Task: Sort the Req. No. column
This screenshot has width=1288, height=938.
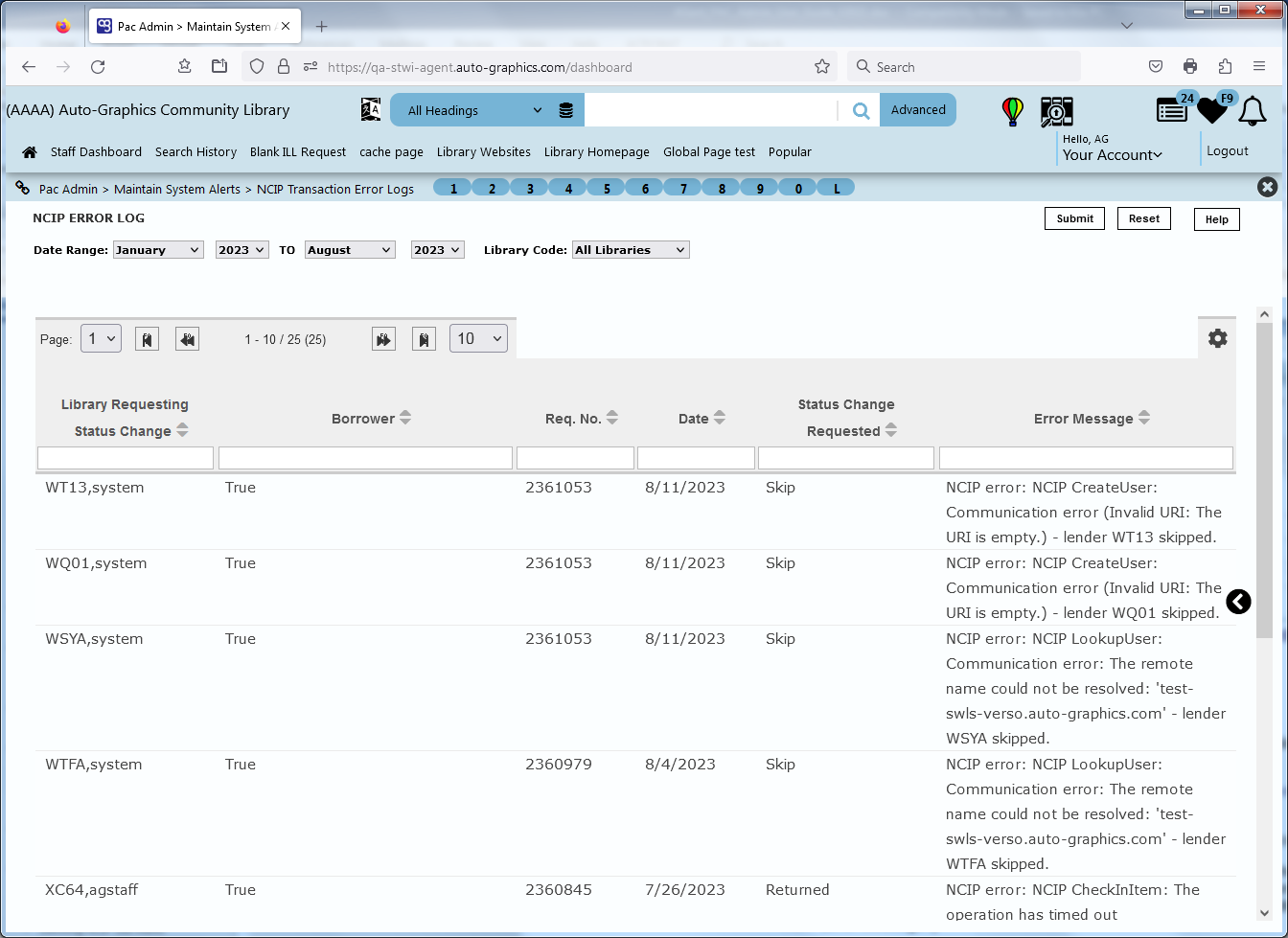Action: click(x=612, y=418)
